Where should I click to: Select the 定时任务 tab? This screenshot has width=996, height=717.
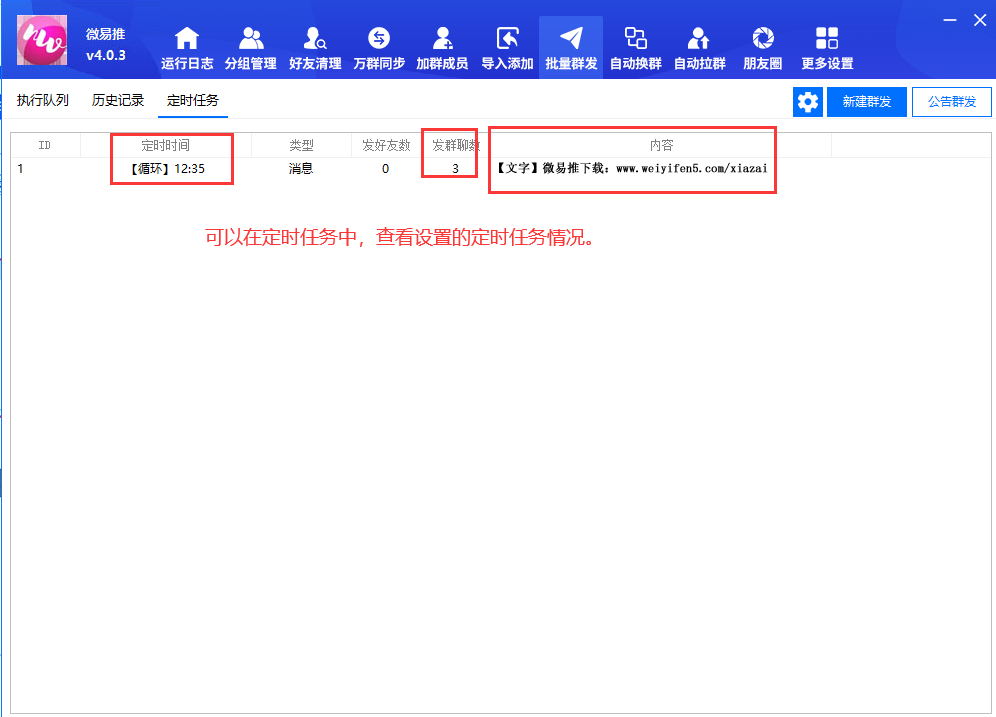192,100
